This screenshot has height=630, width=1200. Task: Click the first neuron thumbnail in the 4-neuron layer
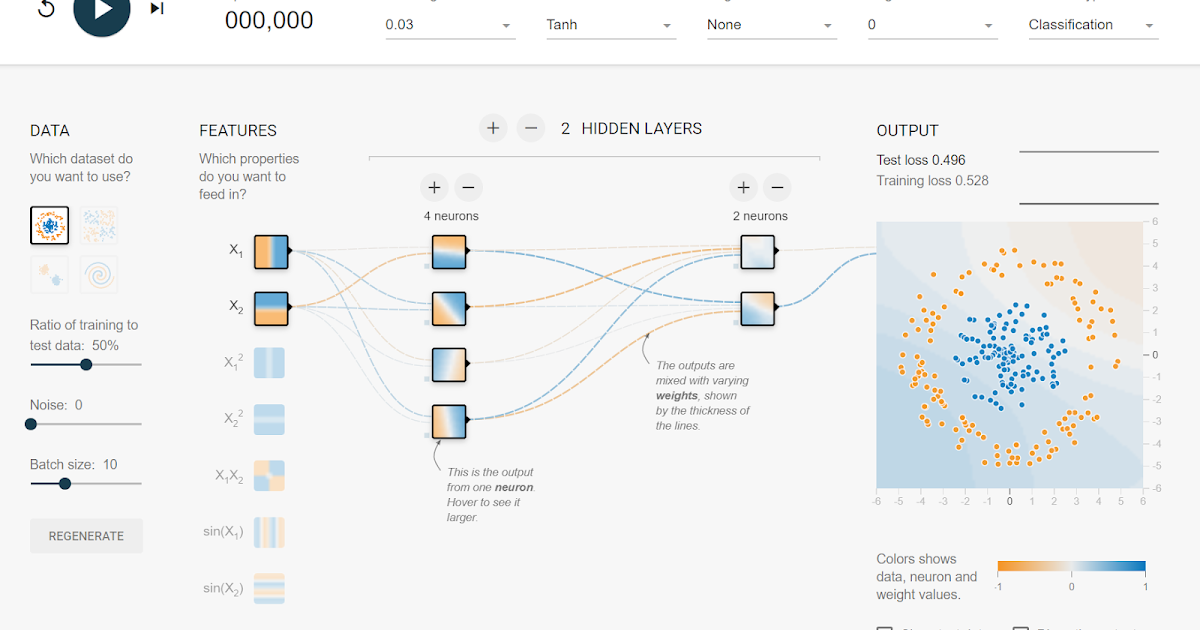(448, 252)
